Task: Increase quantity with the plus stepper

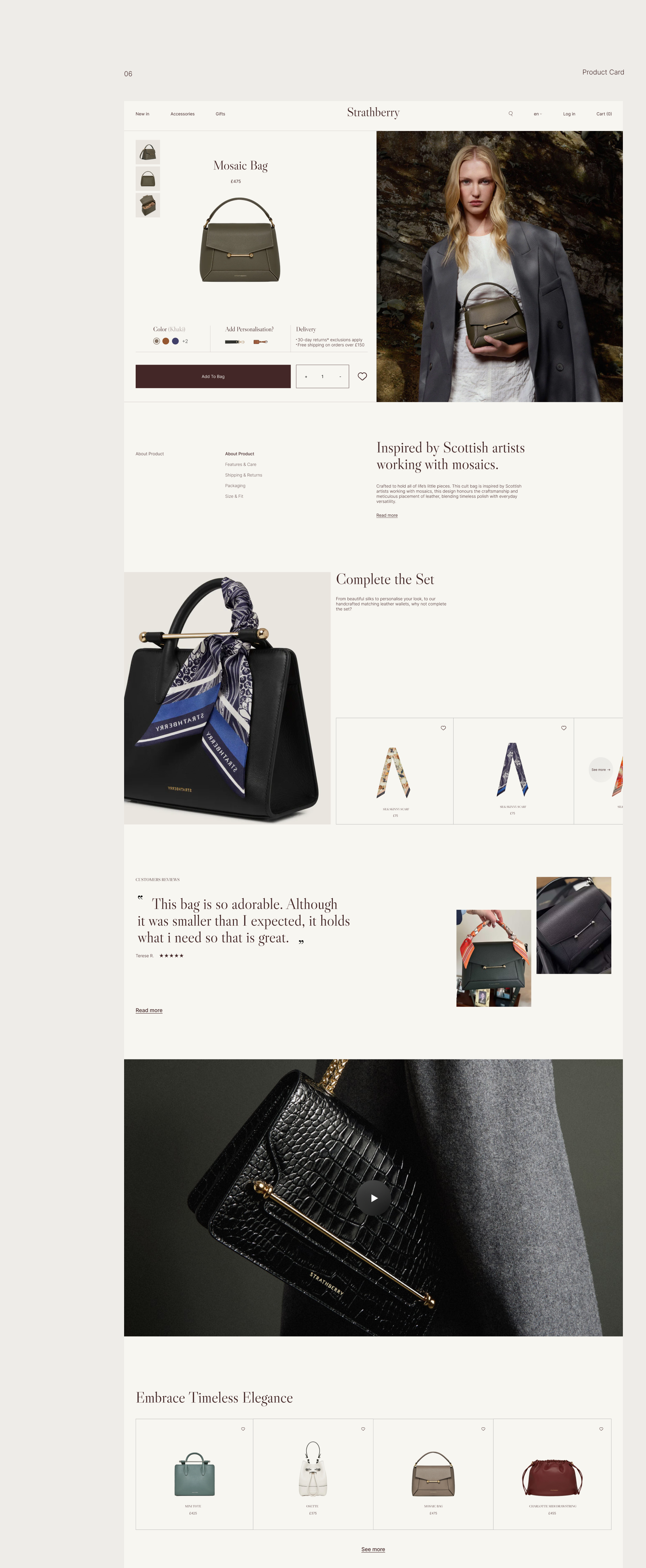Action: click(306, 377)
